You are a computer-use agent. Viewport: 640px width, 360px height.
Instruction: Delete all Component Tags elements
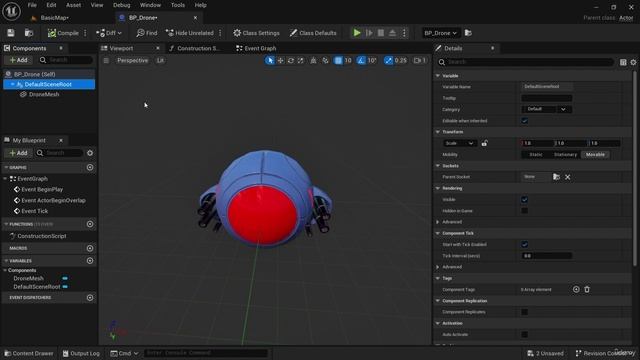point(587,289)
